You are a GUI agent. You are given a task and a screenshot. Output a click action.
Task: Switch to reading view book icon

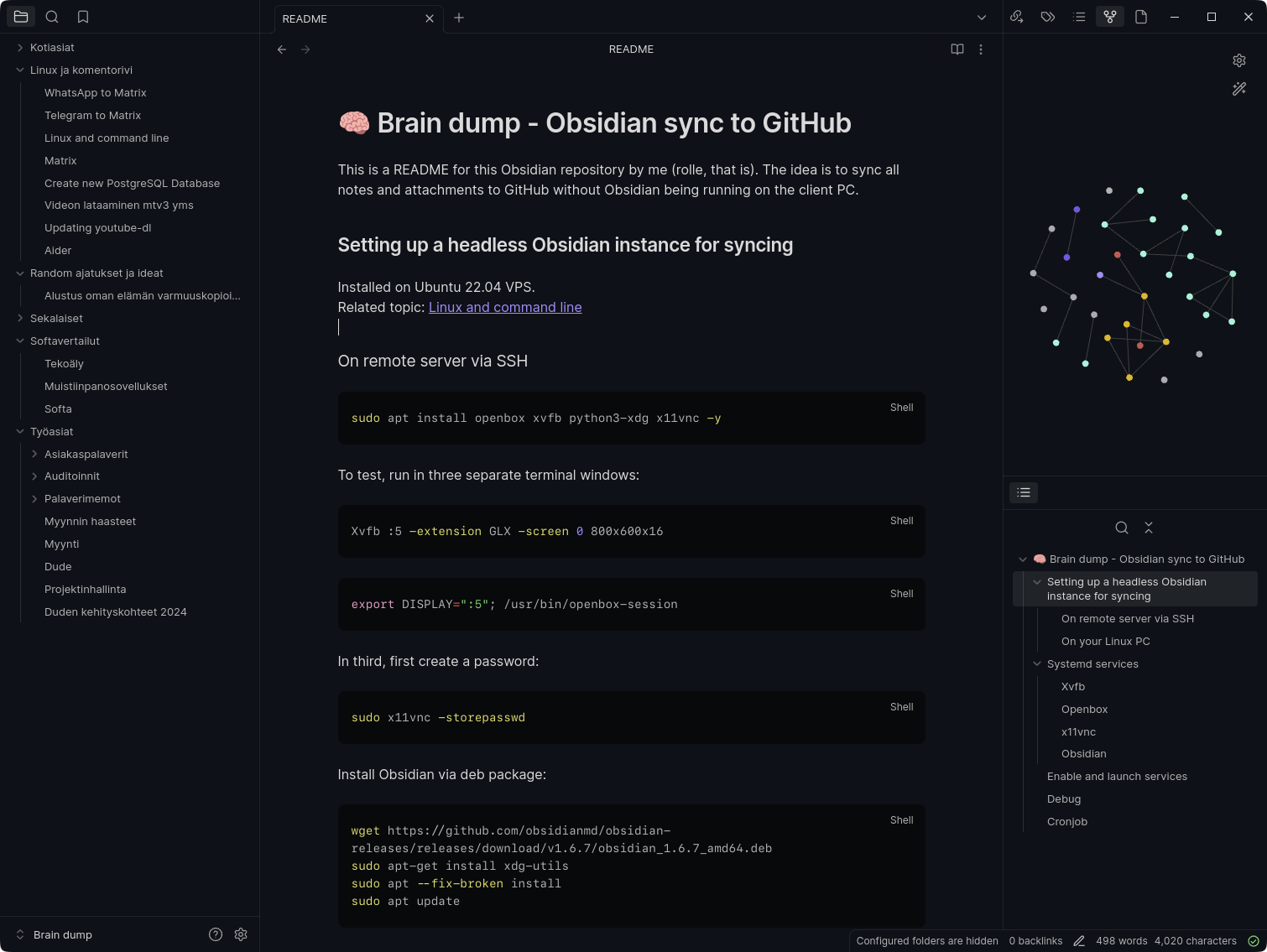coord(957,49)
